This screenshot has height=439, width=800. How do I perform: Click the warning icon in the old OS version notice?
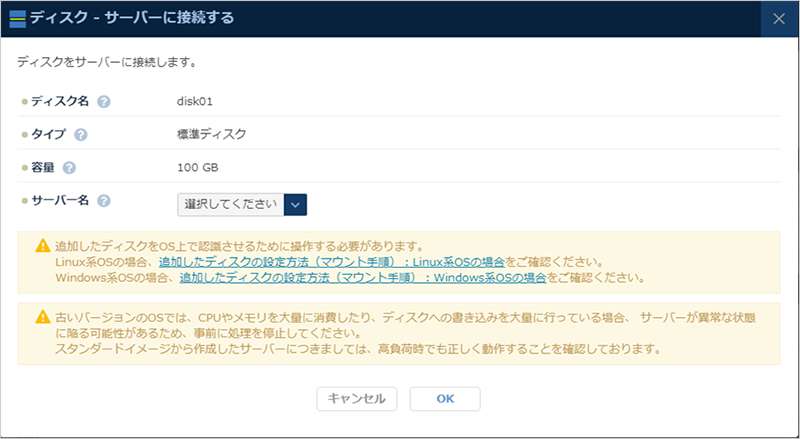click(43, 317)
